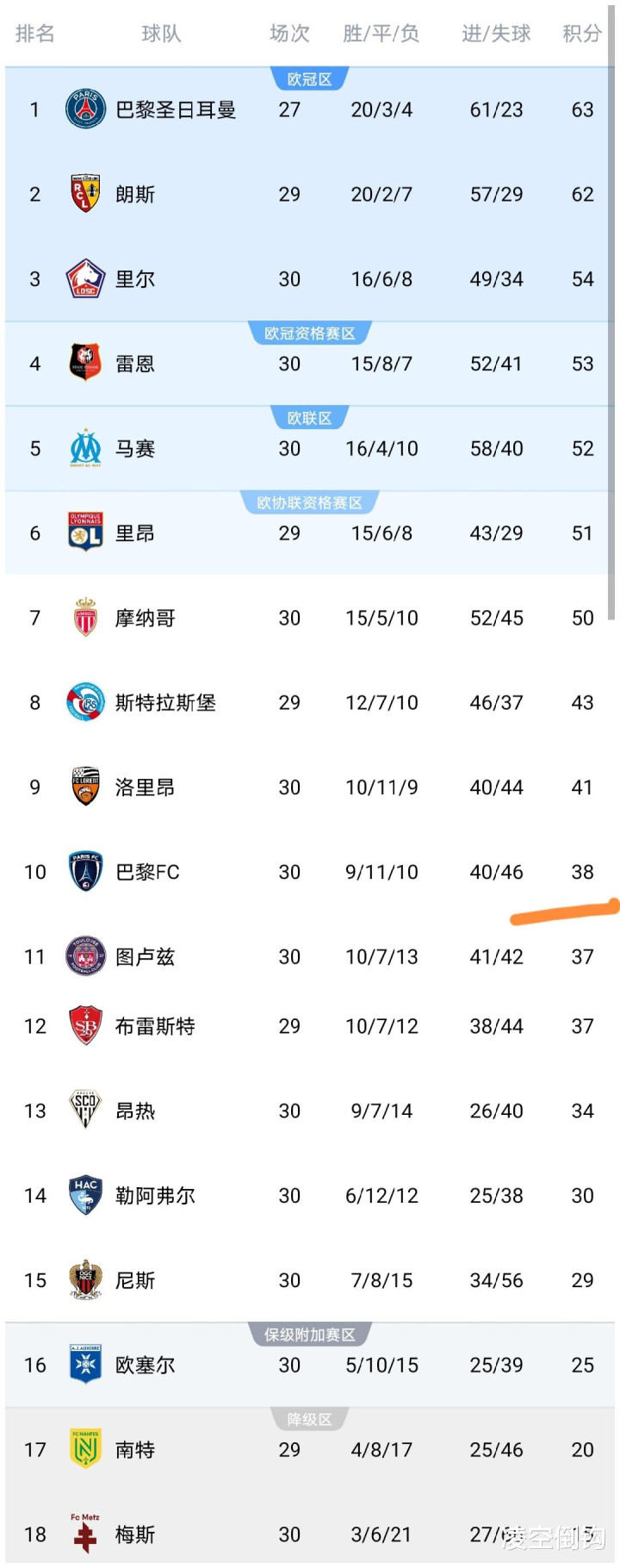Click the RC Lens club crest
The image size is (620, 1568).
[x=85, y=194]
